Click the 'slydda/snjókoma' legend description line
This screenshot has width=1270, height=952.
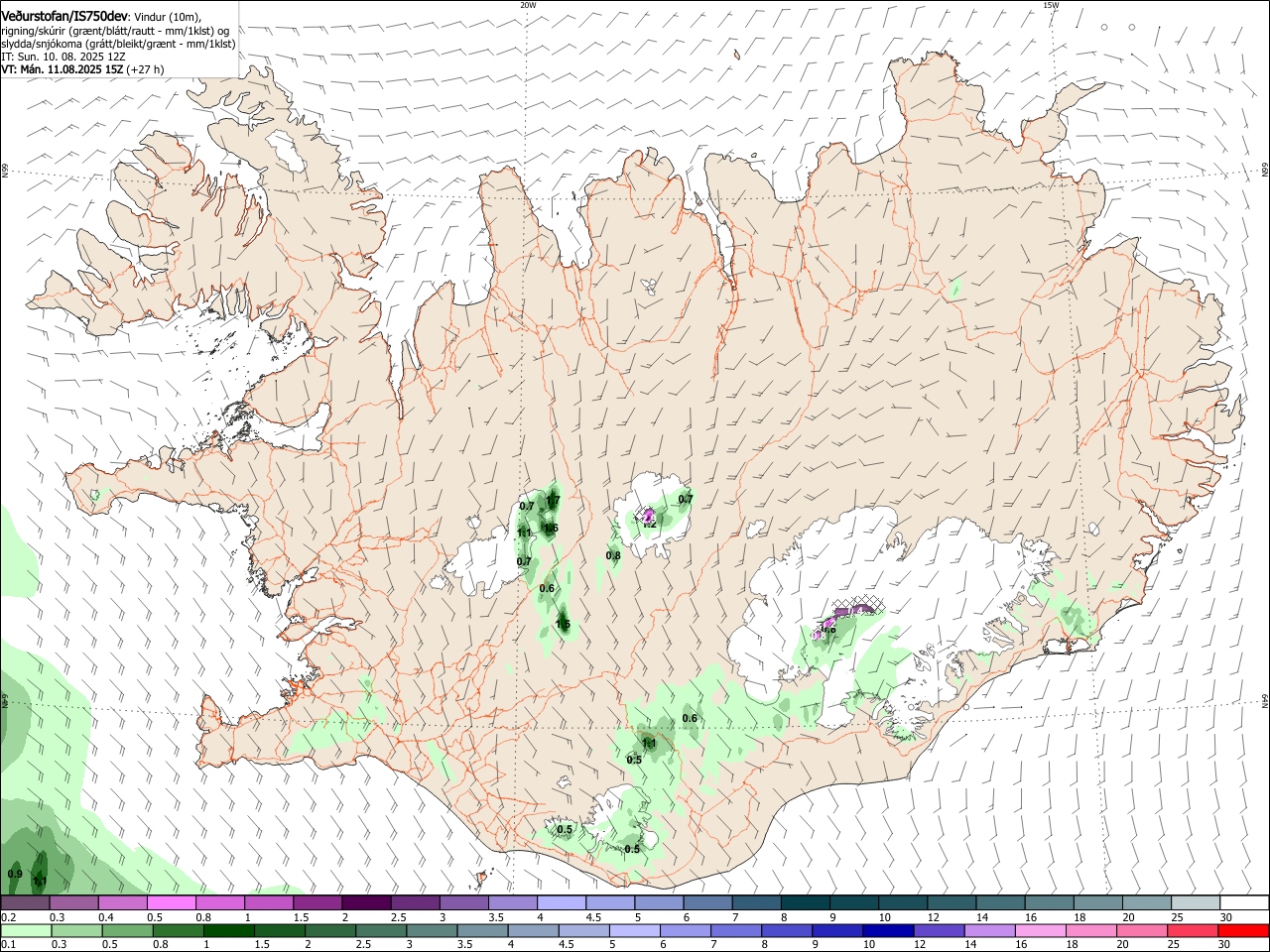pos(118,44)
